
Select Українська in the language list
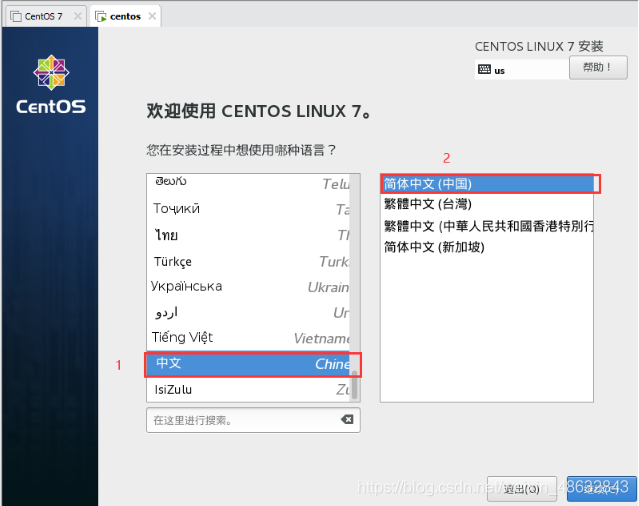pos(248,287)
